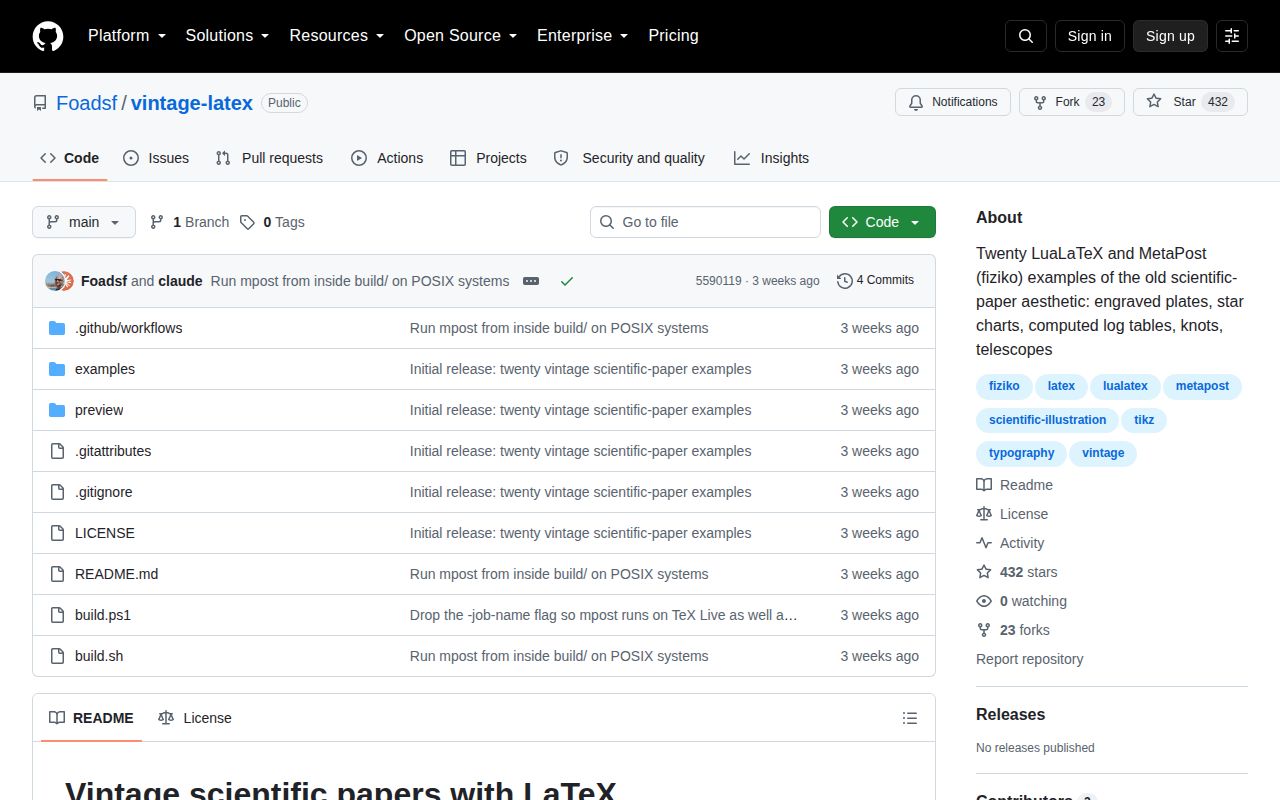The height and width of the screenshot is (800, 1280).
Task: Focus the Go to file field
Action: (705, 222)
